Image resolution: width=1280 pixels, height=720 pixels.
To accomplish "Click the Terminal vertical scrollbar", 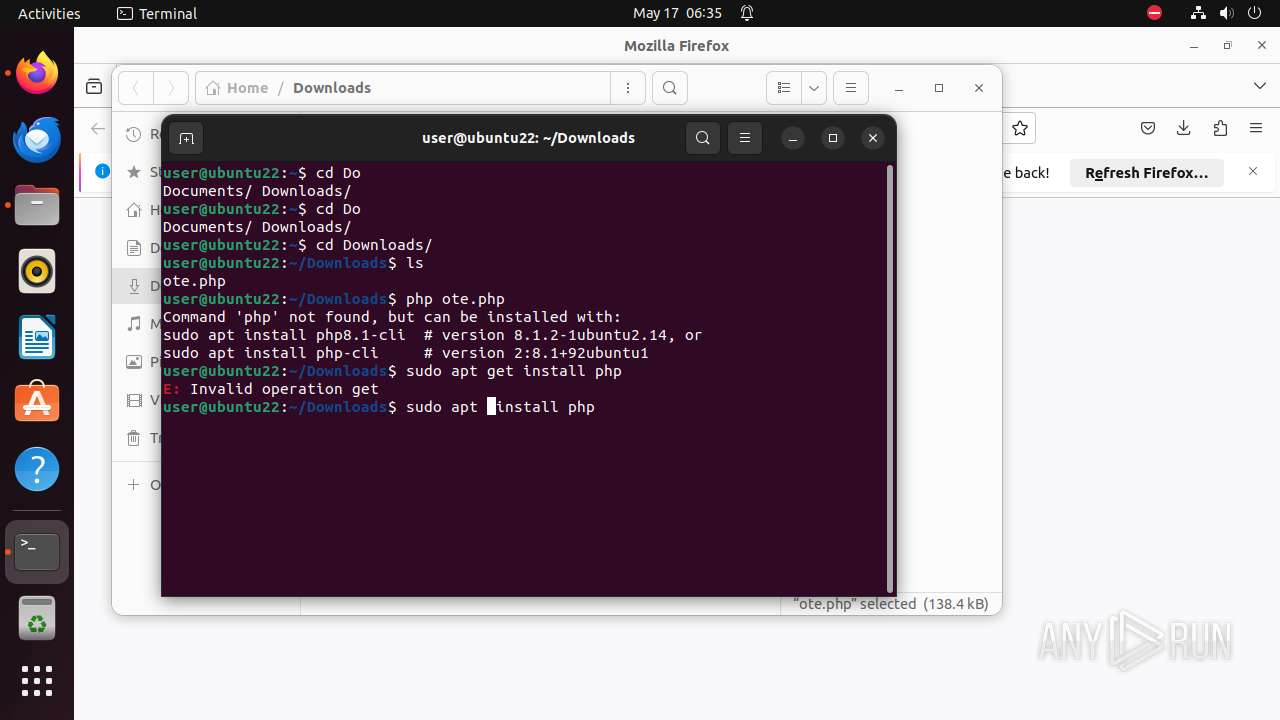I will pyautogui.click(x=889, y=379).
